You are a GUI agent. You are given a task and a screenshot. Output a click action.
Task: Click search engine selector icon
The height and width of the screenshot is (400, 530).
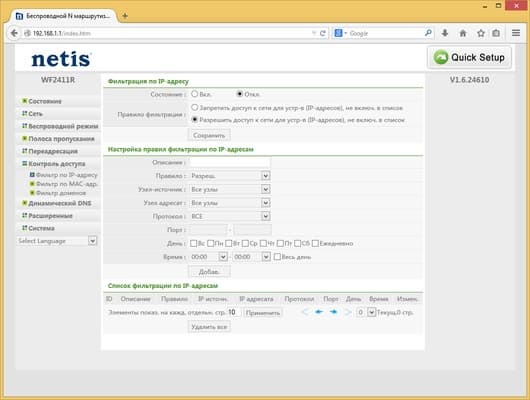pos(340,33)
